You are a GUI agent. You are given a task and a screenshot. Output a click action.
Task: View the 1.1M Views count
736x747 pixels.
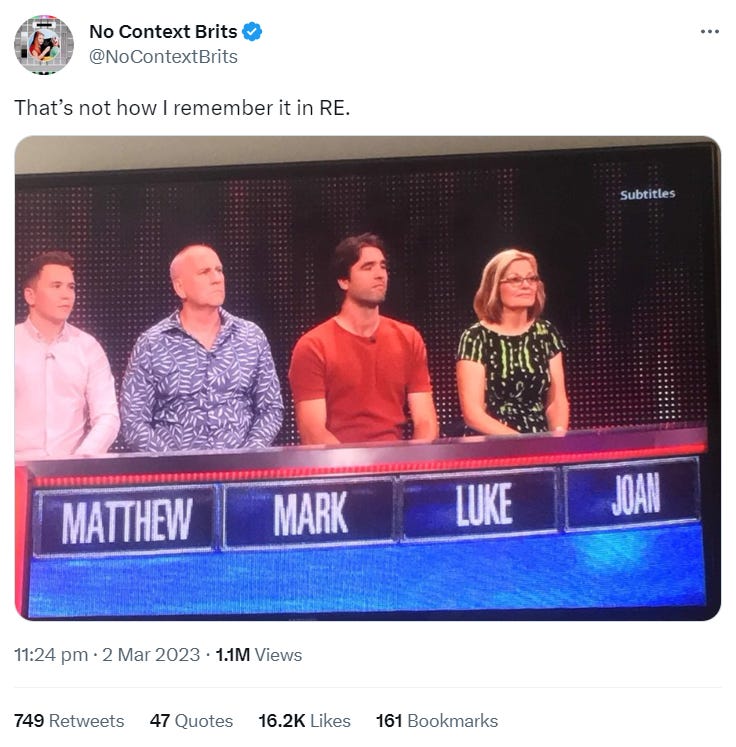259,655
